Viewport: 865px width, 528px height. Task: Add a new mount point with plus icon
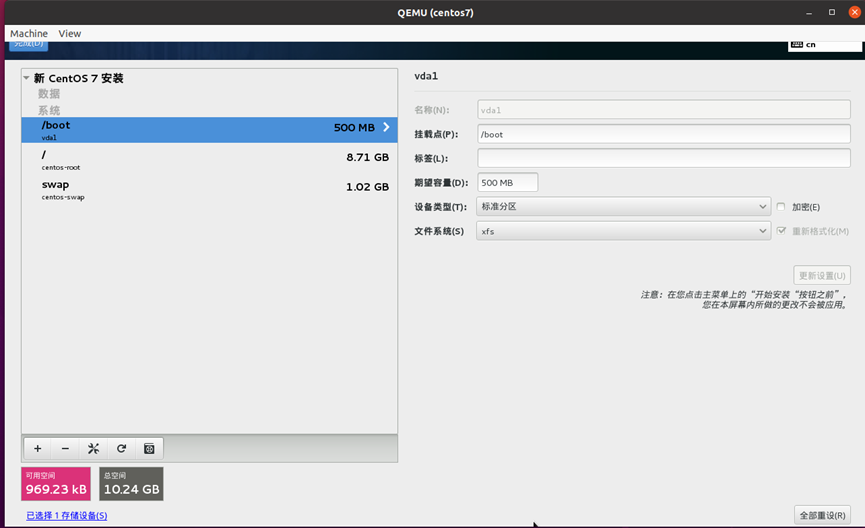click(38, 449)
